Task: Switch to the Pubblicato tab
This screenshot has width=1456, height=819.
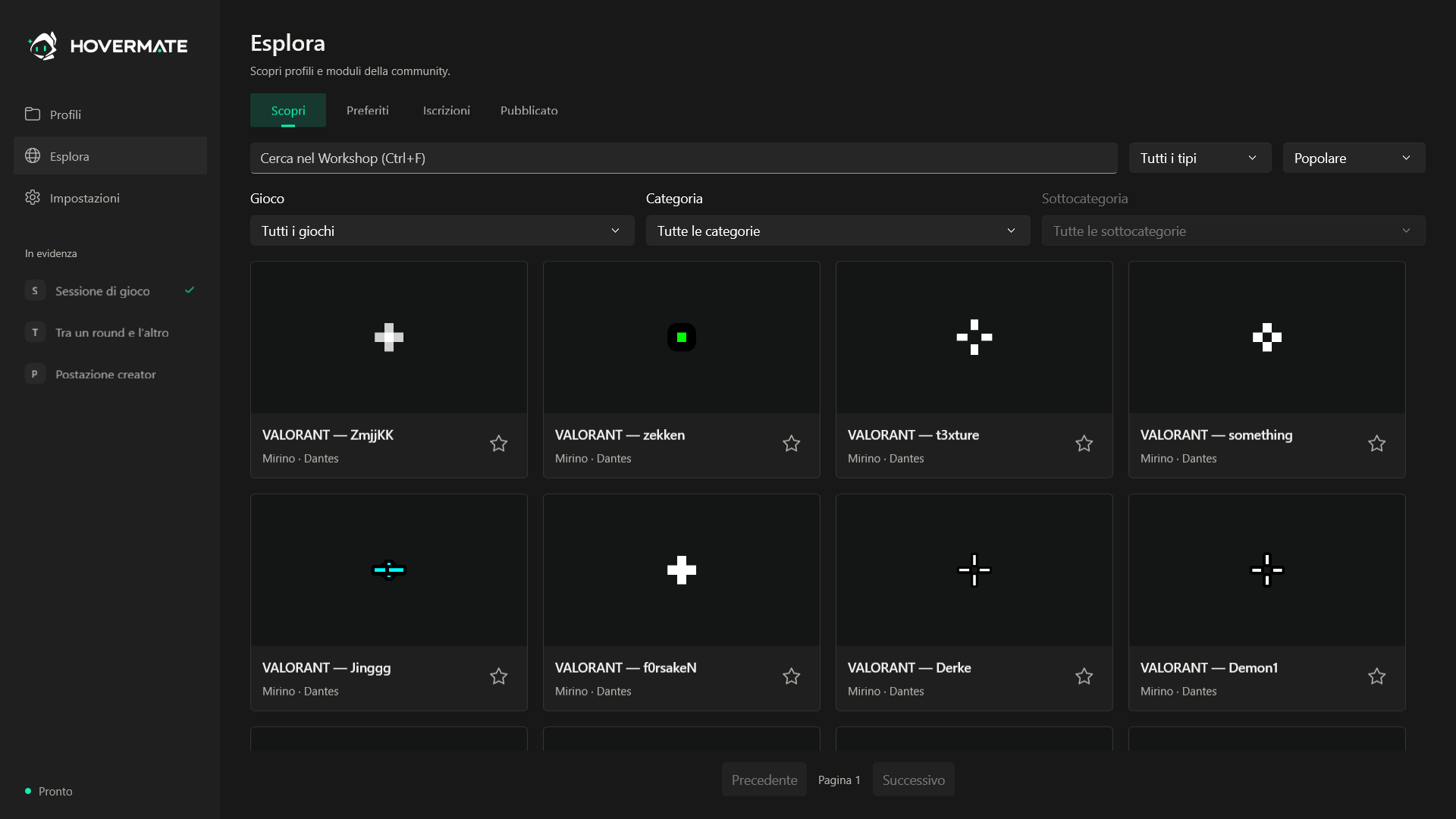Action: [529, 110]
